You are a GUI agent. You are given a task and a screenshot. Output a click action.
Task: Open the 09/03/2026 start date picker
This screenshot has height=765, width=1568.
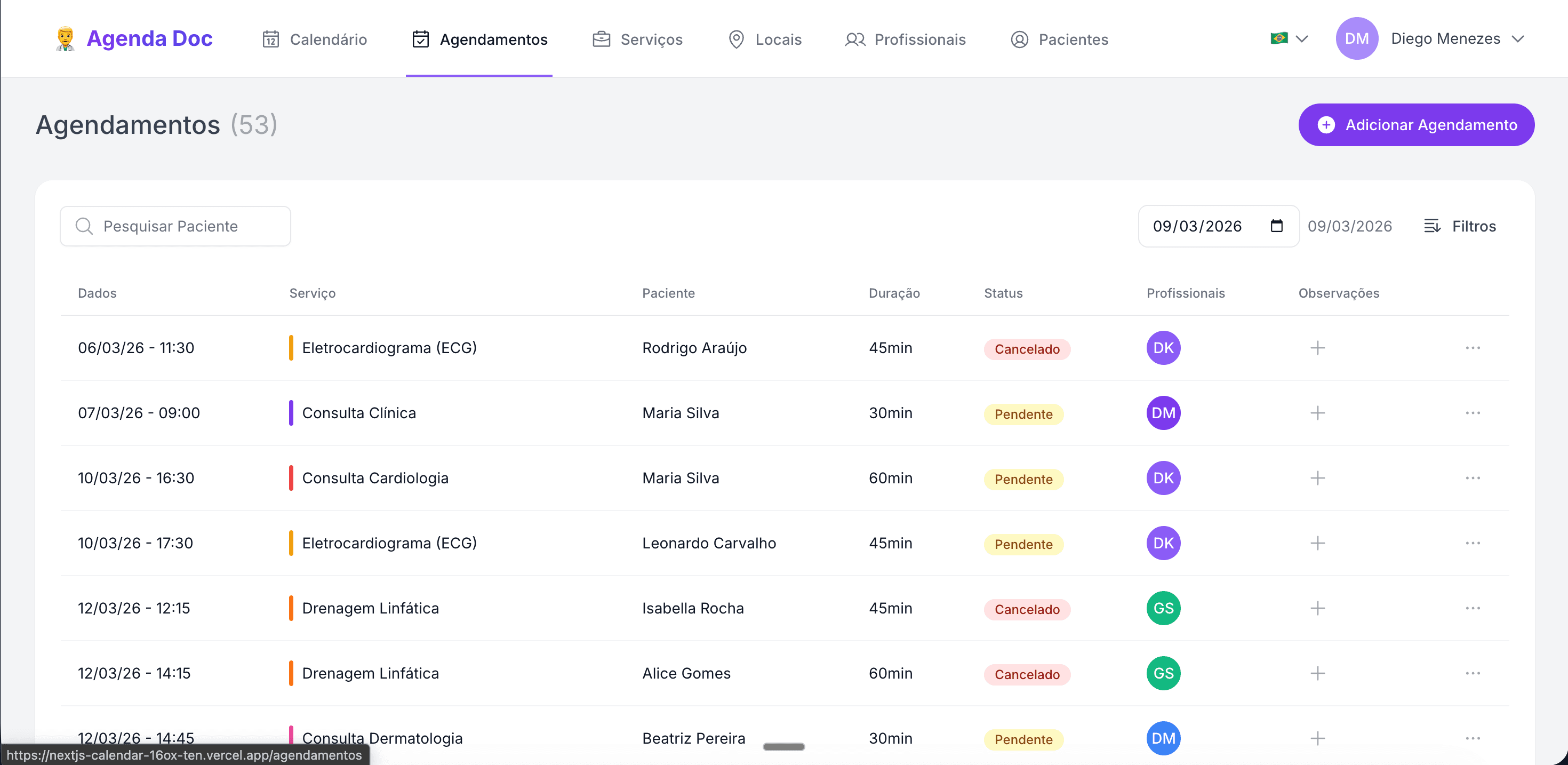1197,226
